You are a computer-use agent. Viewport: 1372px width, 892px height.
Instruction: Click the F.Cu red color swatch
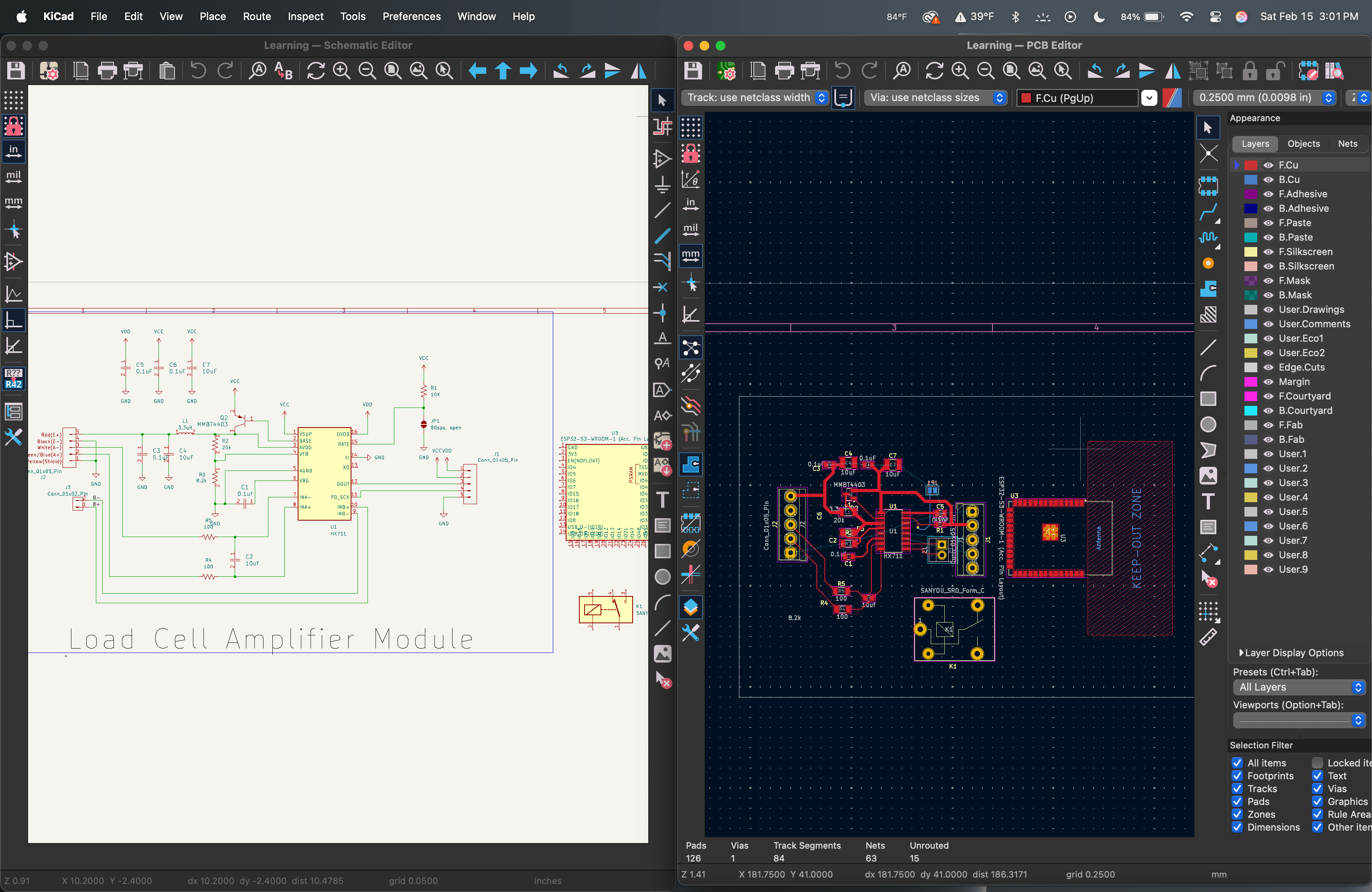pyautogui.click(x=1250, y=165)
